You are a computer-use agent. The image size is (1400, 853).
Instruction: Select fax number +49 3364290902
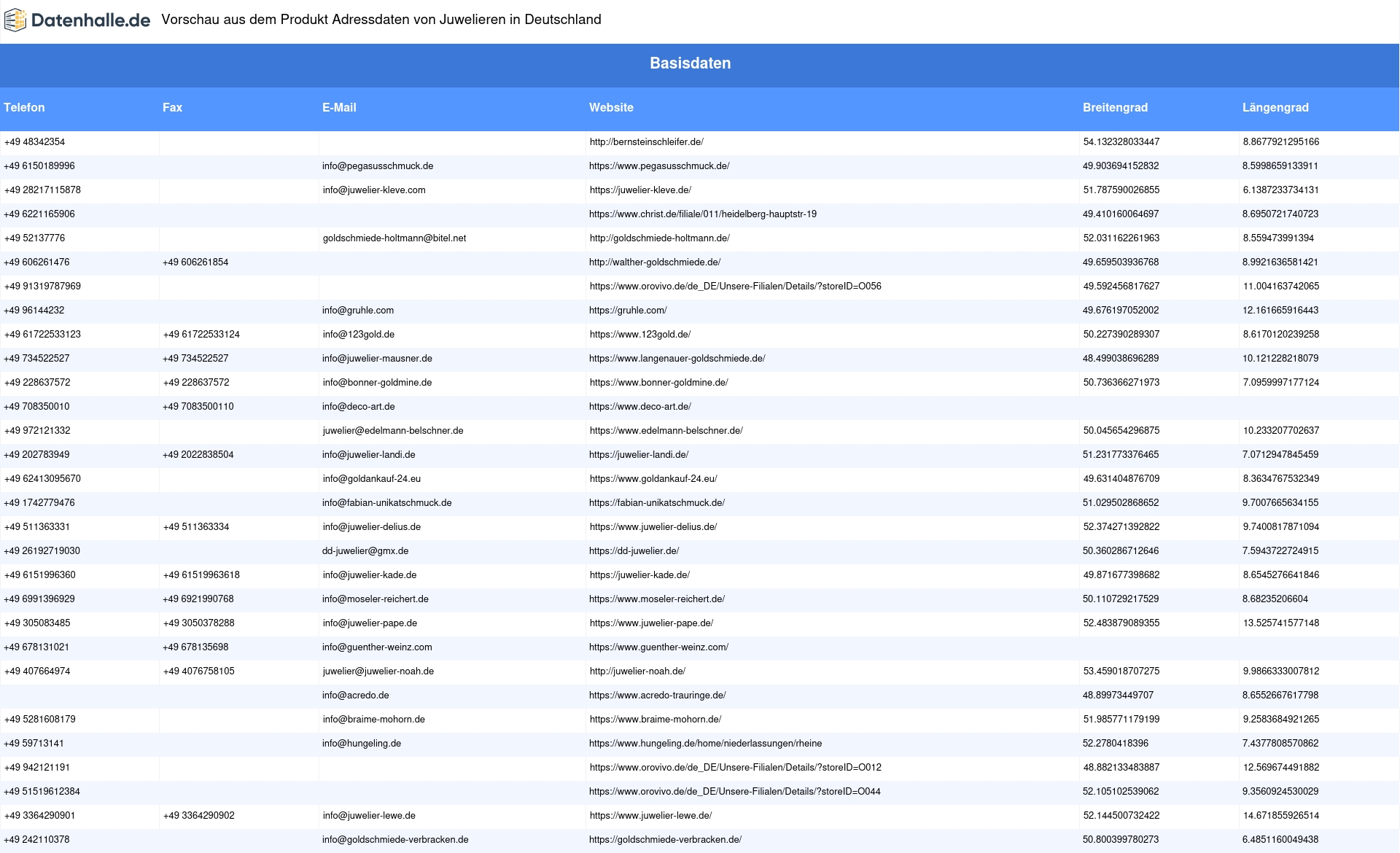click(199, 816)
